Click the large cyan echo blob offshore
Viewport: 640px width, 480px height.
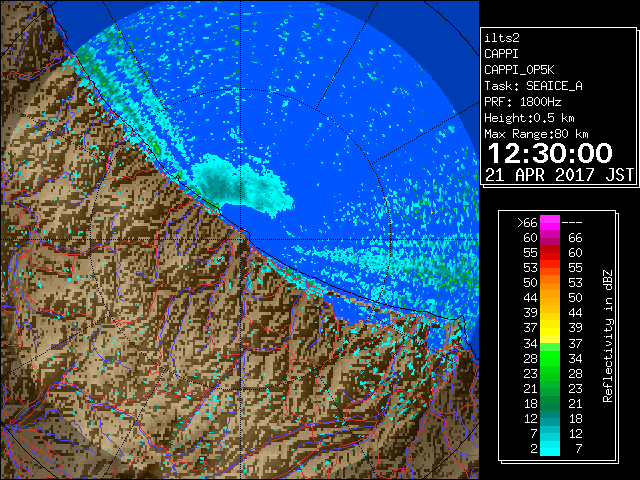(x=242, y=184)
